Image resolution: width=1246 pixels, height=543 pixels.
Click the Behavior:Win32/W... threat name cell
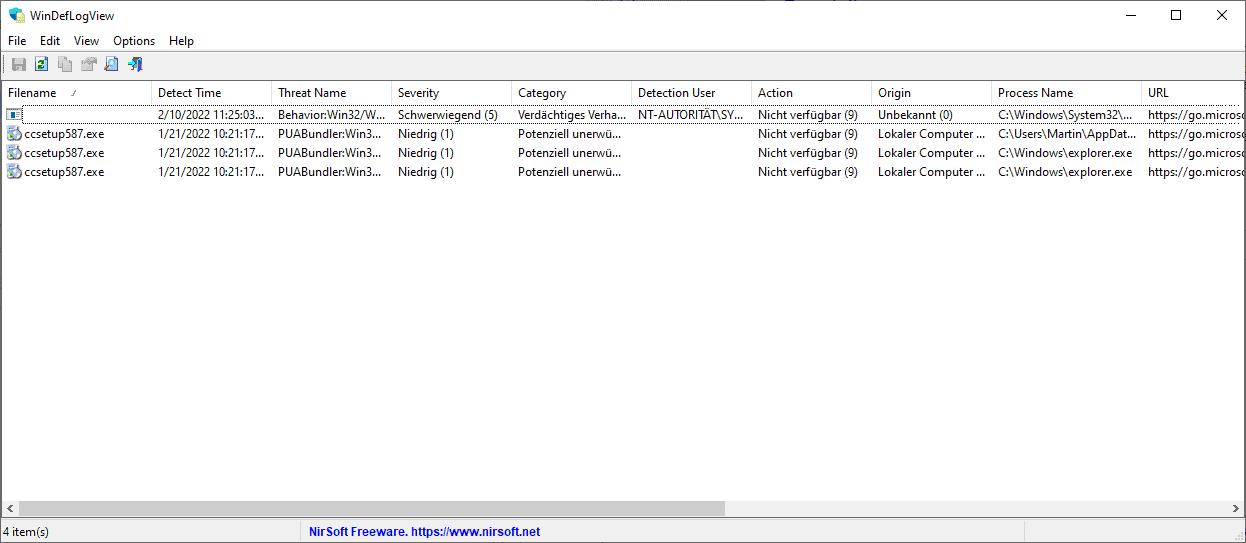coord(332,115)
